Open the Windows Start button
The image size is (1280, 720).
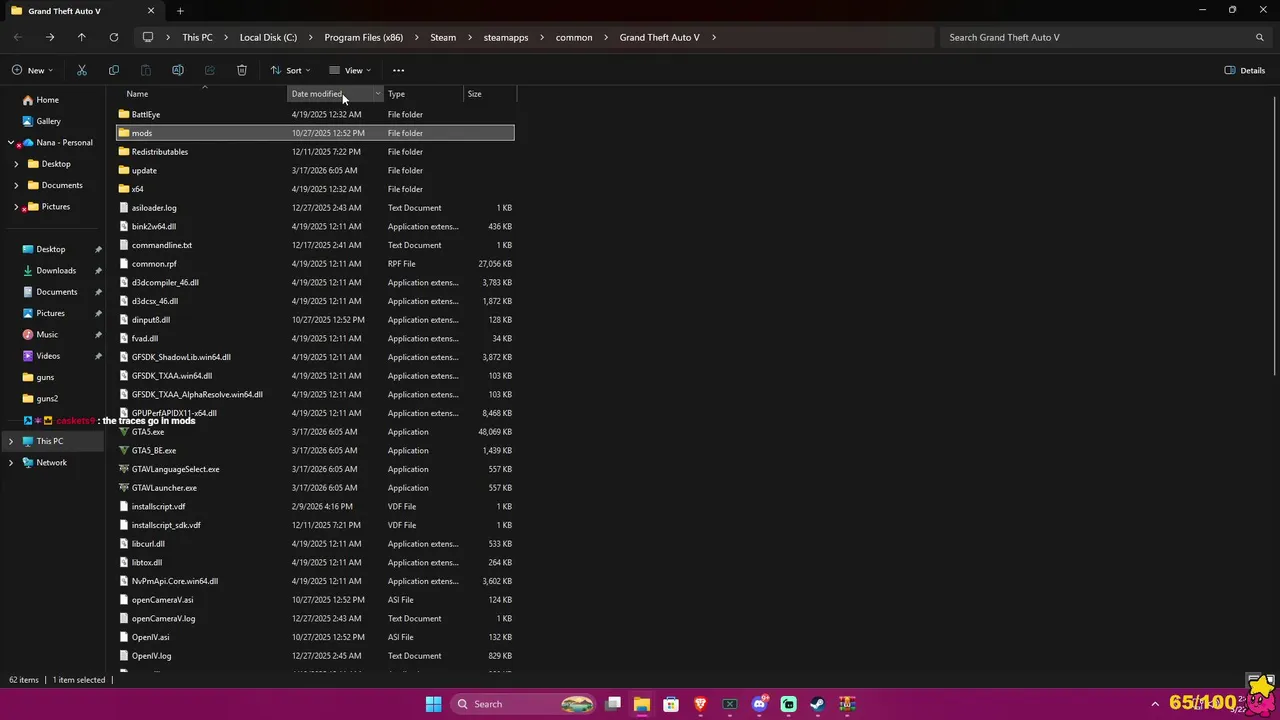(x=433, y=704)
